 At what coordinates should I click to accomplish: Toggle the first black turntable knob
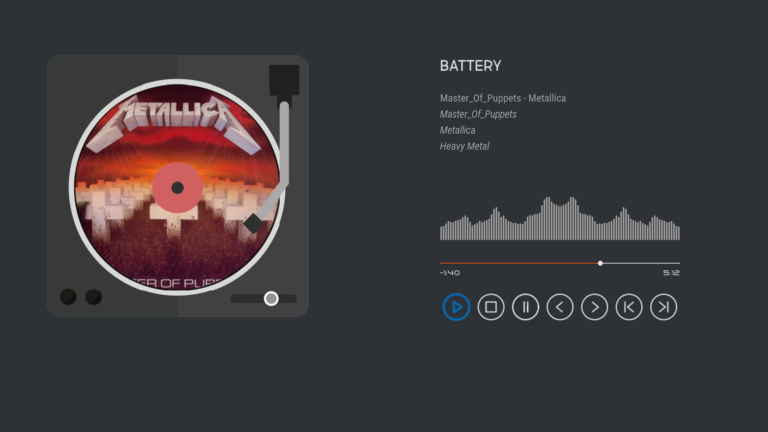(x=68, y=296)
